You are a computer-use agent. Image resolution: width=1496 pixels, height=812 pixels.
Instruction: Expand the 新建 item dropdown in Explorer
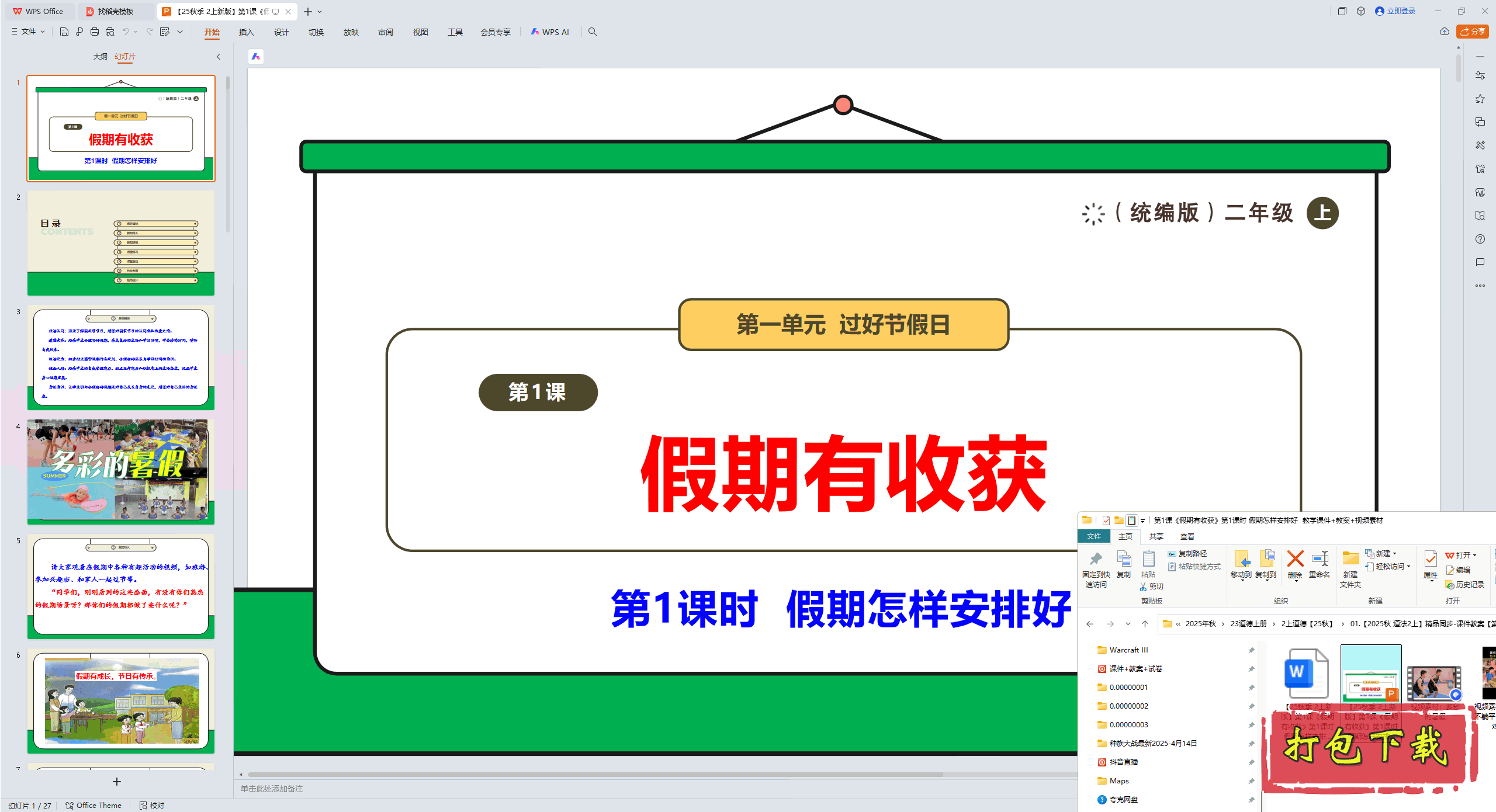point(1394,553)
